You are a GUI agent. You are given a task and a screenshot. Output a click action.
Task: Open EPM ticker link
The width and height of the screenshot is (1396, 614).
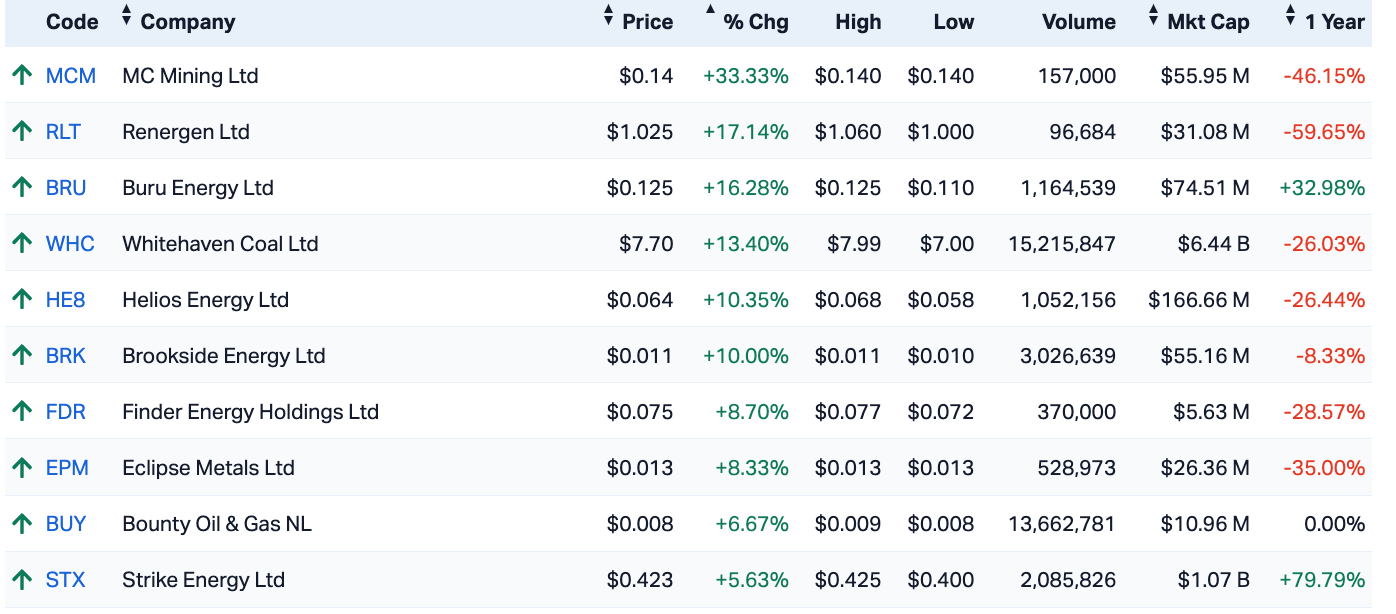[67, 468]
